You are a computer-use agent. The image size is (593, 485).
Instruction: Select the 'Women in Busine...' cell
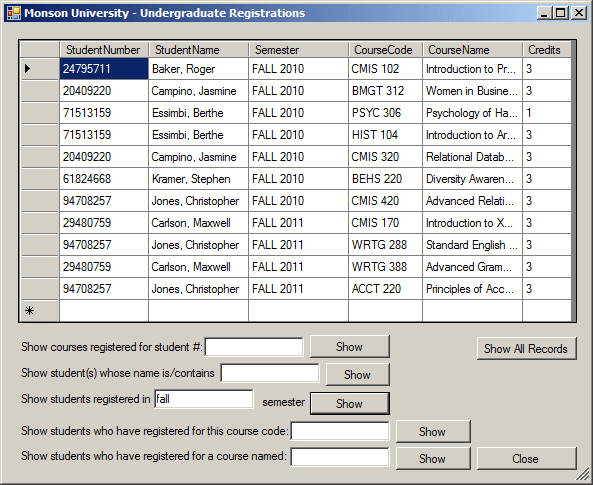click(x=472, y=91)
